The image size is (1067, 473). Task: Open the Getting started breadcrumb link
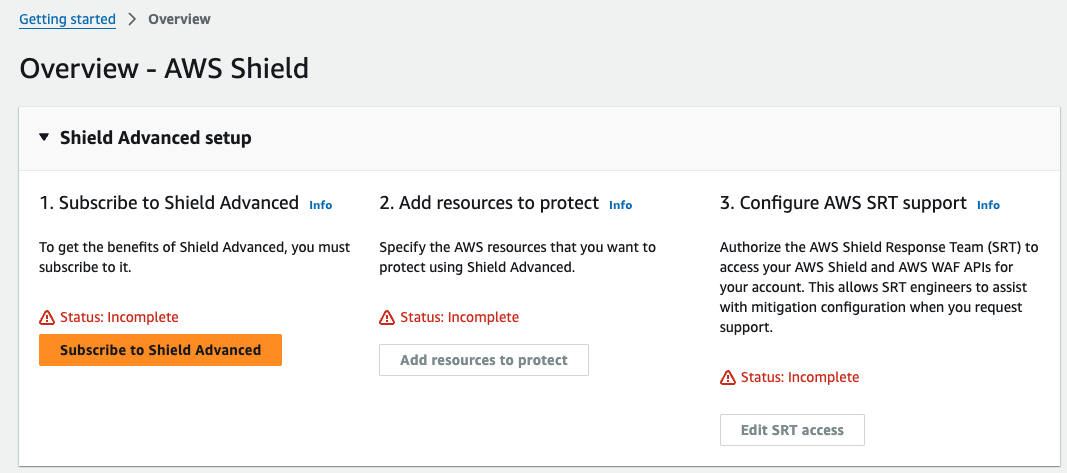tap(67, 19)
